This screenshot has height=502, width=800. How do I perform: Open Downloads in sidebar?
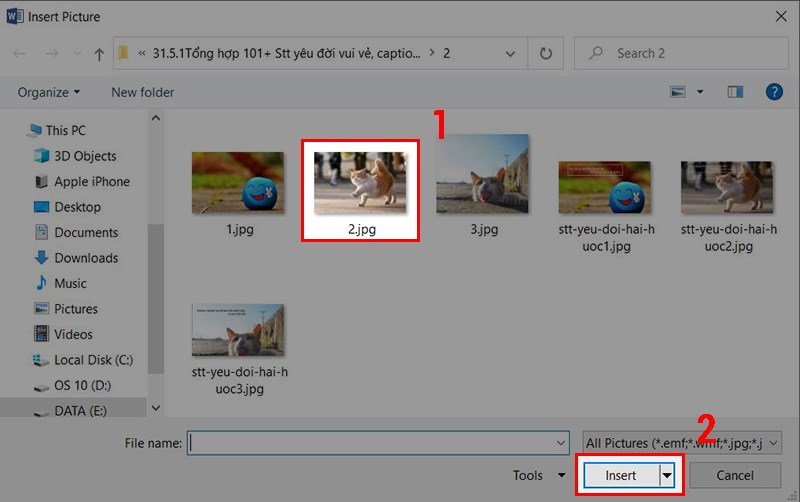click(x=86, y=258)
